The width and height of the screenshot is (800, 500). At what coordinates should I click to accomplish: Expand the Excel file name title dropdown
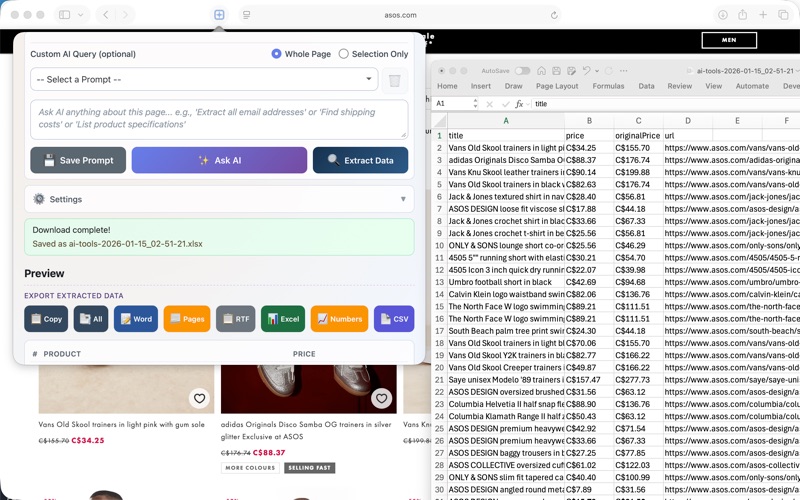click(797, 71)
